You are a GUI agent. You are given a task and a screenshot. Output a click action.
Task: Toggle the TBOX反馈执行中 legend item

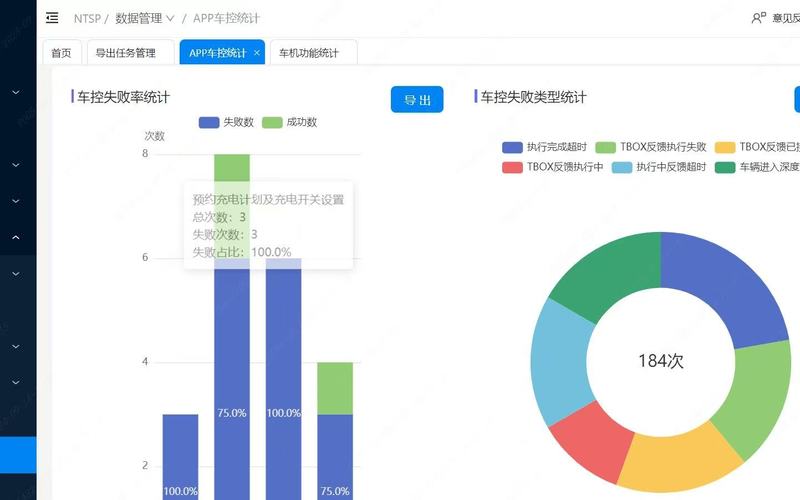click(553, 167)
